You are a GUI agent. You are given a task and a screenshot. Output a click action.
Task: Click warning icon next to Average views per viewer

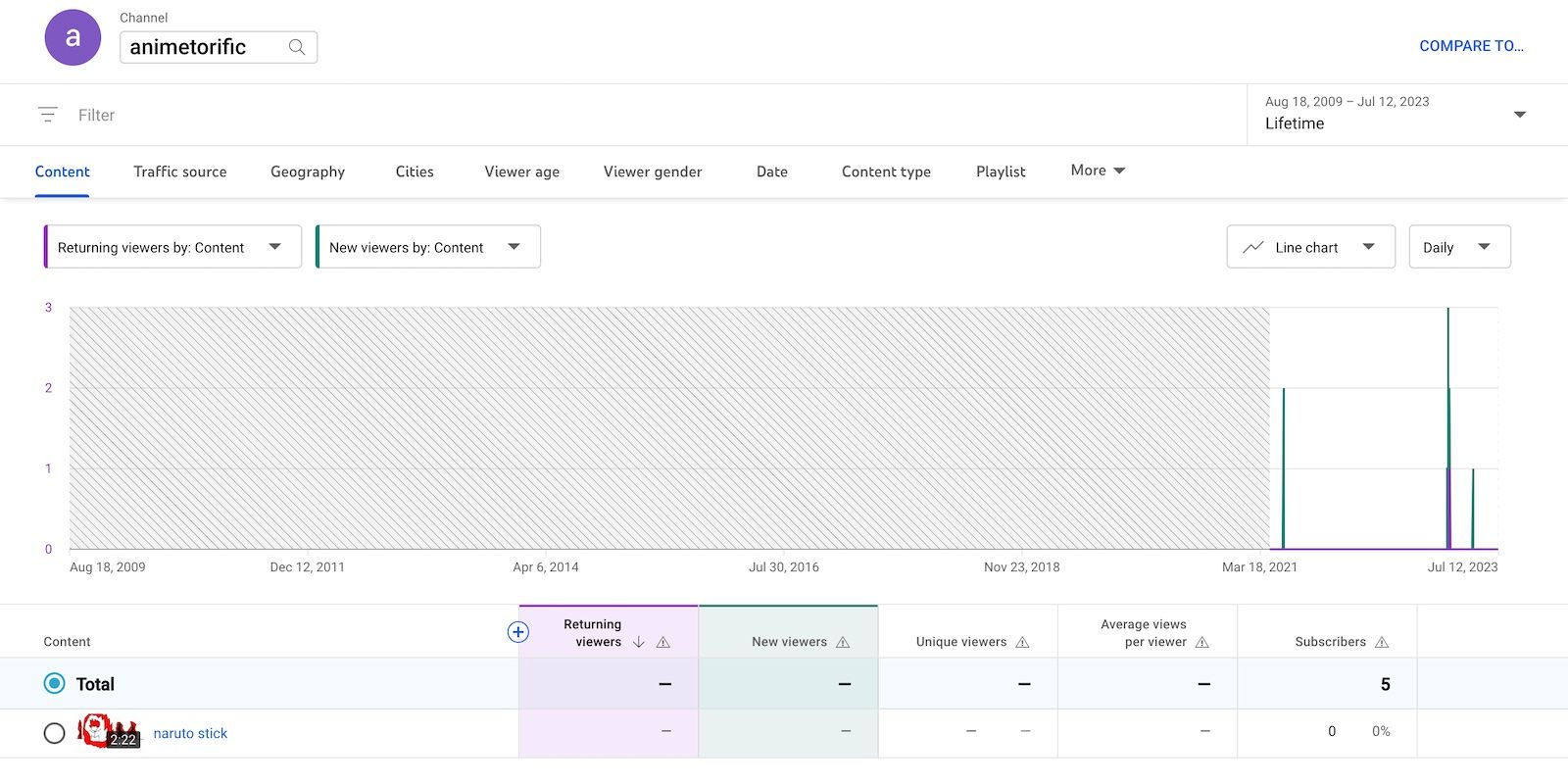1202,642
